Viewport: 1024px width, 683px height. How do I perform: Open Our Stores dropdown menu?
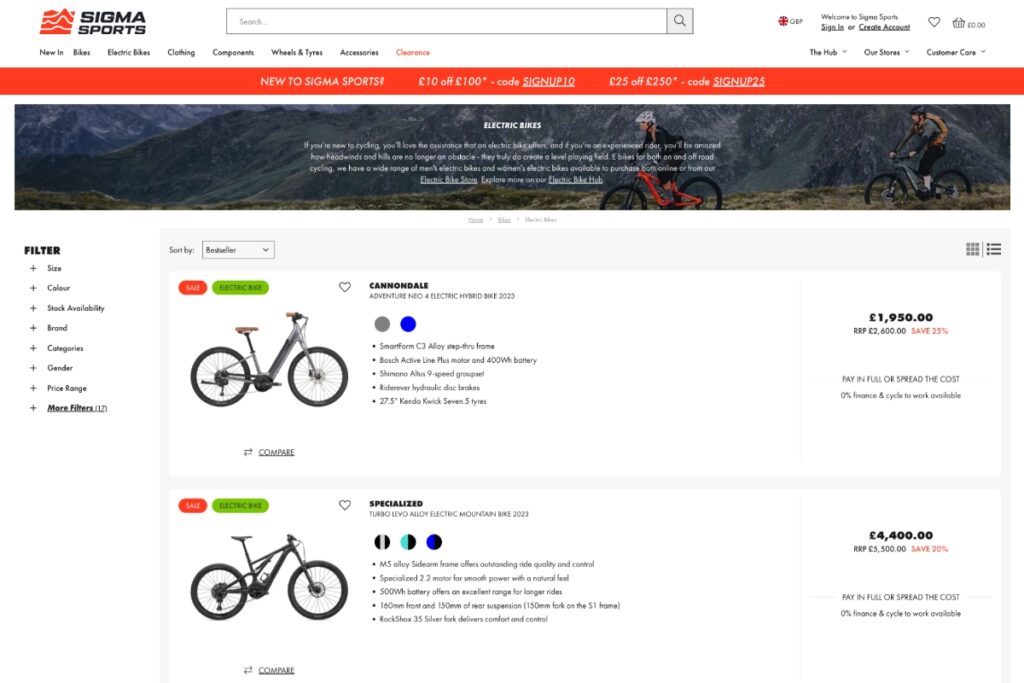pyautogui.click(x=886, y=52)
